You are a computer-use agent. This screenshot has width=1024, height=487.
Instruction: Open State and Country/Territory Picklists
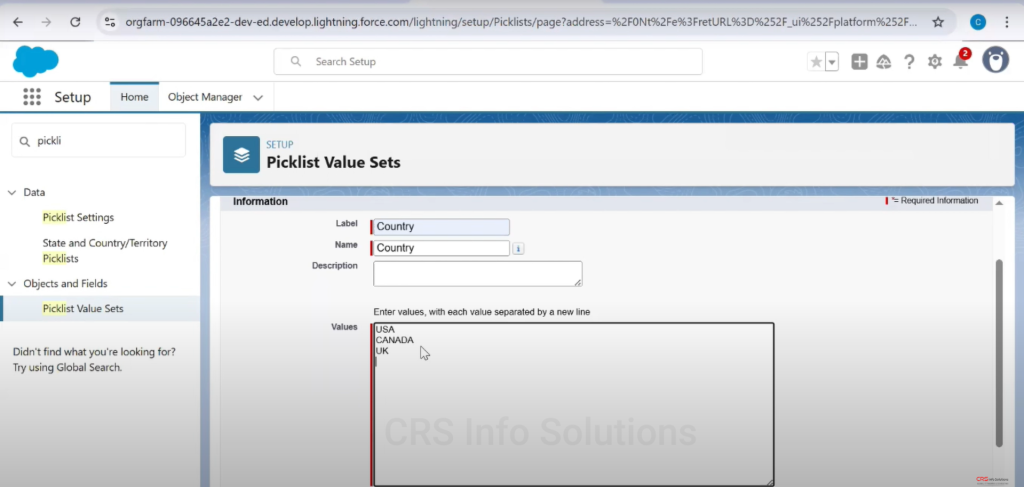[x=105, y=251]
